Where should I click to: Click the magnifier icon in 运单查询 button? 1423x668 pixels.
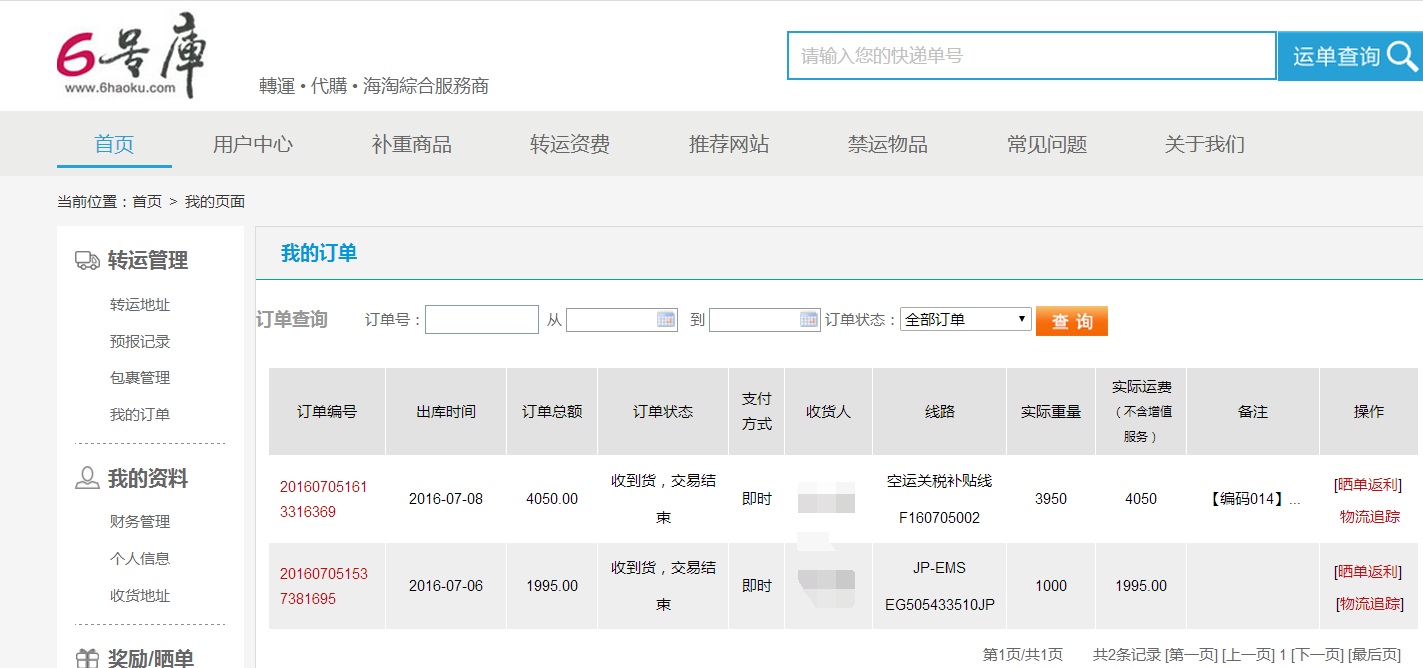(1402, 56)
